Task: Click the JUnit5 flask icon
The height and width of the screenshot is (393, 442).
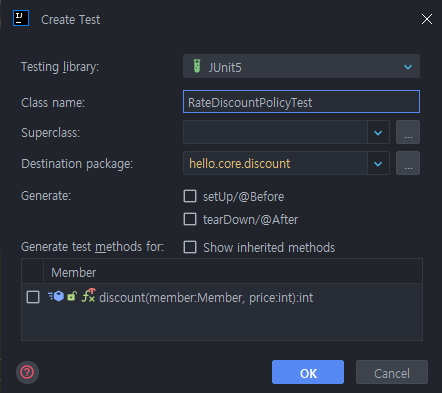Action: pyautogui.click(x=197, y=66)
